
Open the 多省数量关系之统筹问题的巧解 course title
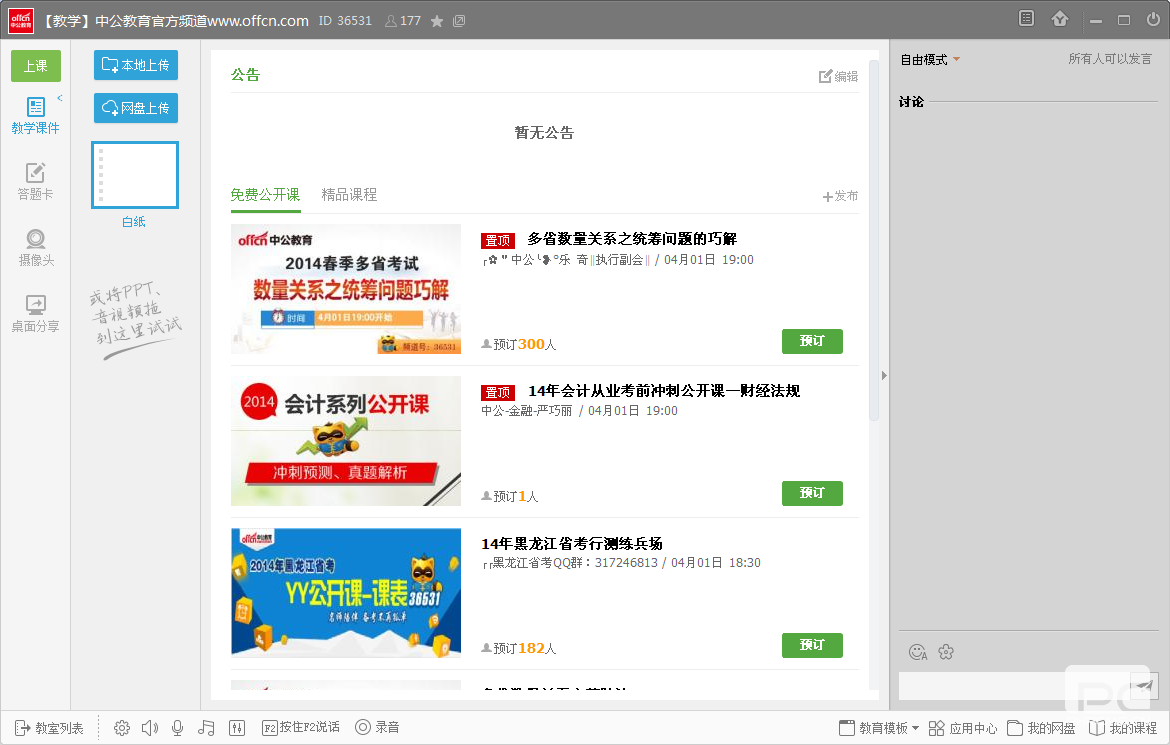pyautogui.click(x=632, y=239)
